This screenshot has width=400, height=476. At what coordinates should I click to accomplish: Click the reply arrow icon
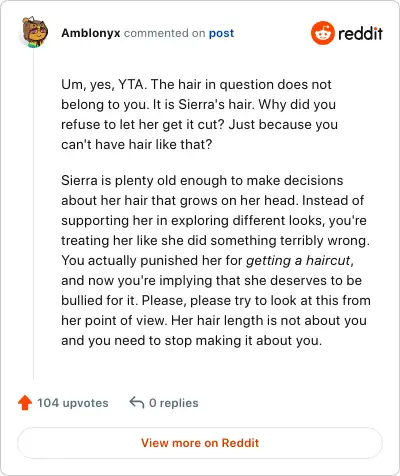[137, 402]
